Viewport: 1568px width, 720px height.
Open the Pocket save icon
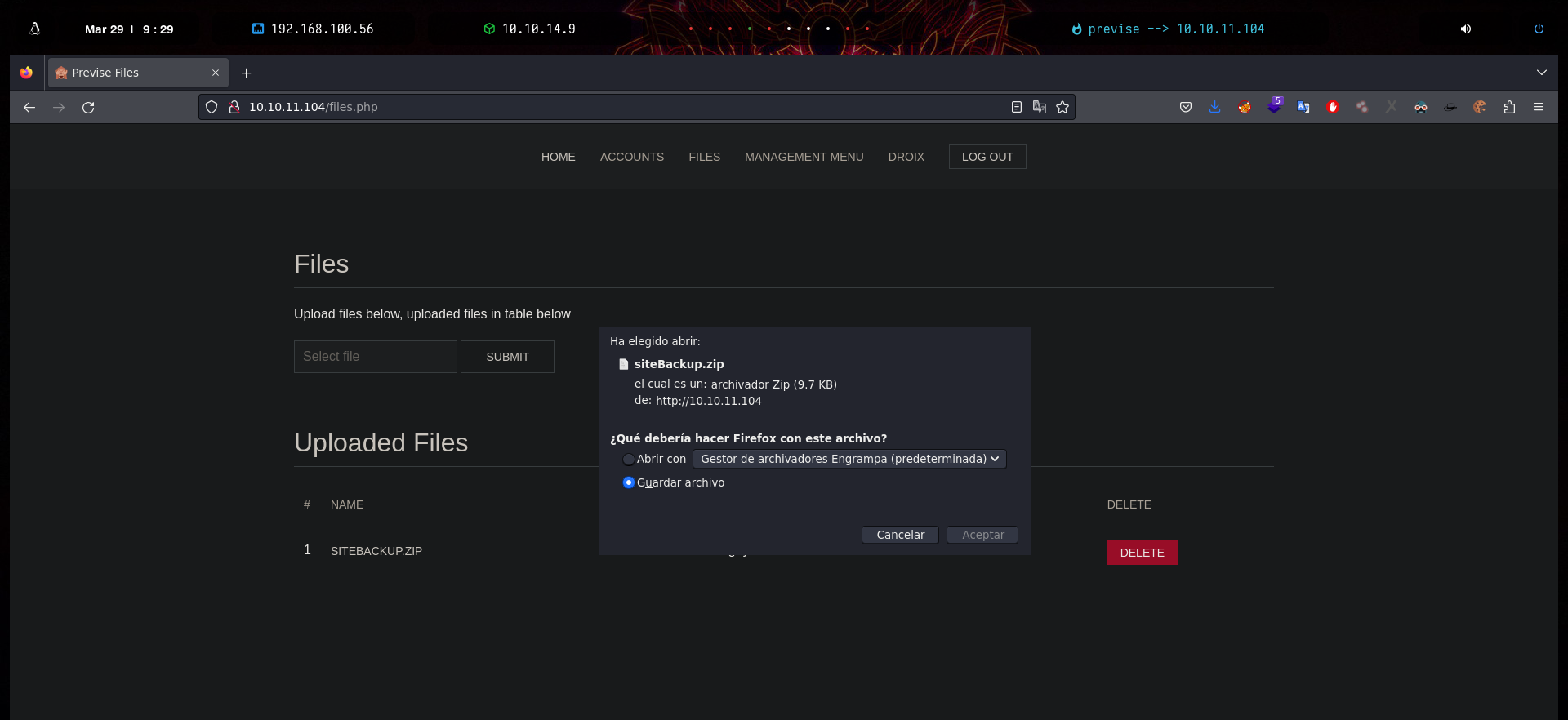coord(1185,107)
